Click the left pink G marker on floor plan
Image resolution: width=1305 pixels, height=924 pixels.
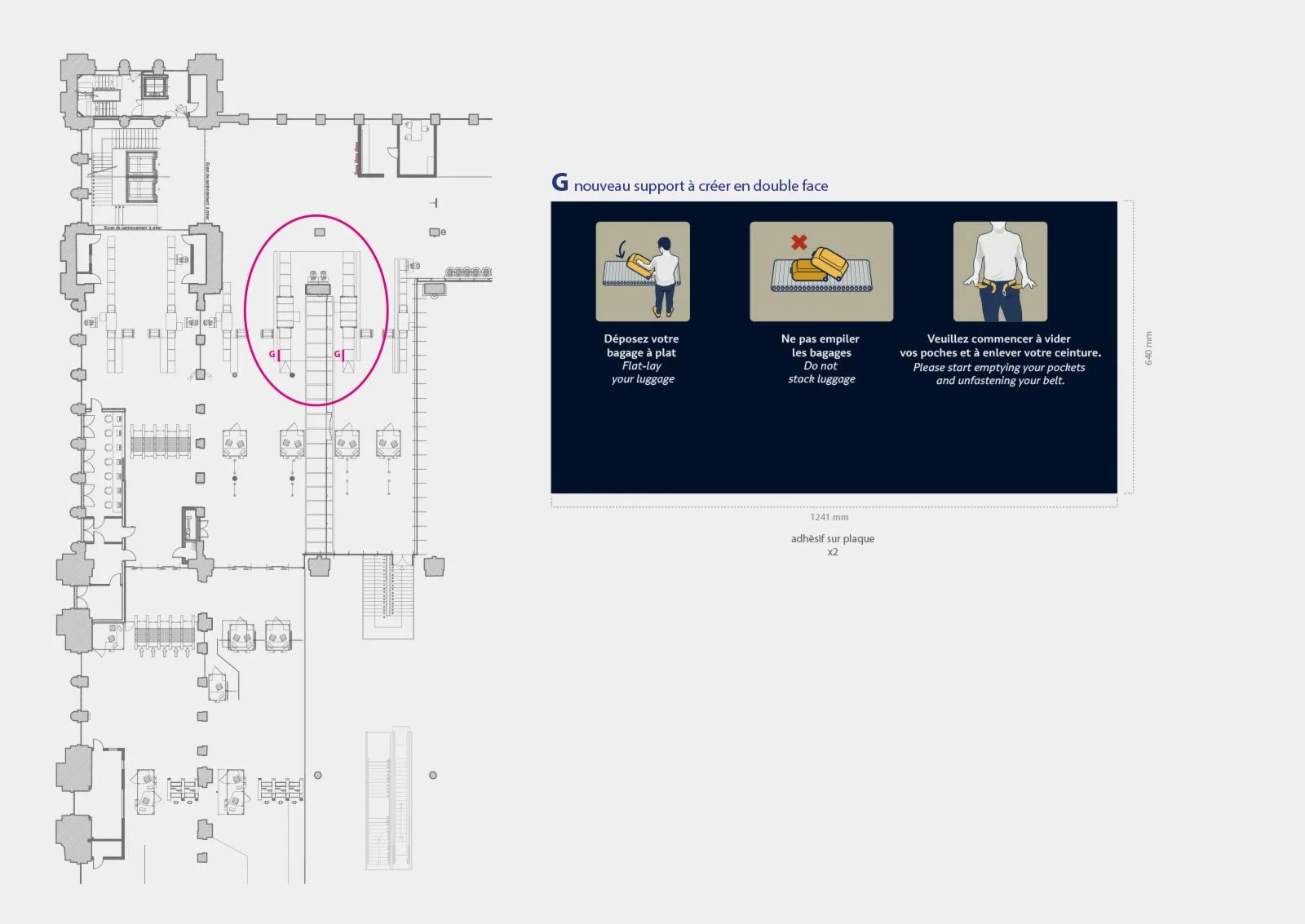(x=273, y=355)
